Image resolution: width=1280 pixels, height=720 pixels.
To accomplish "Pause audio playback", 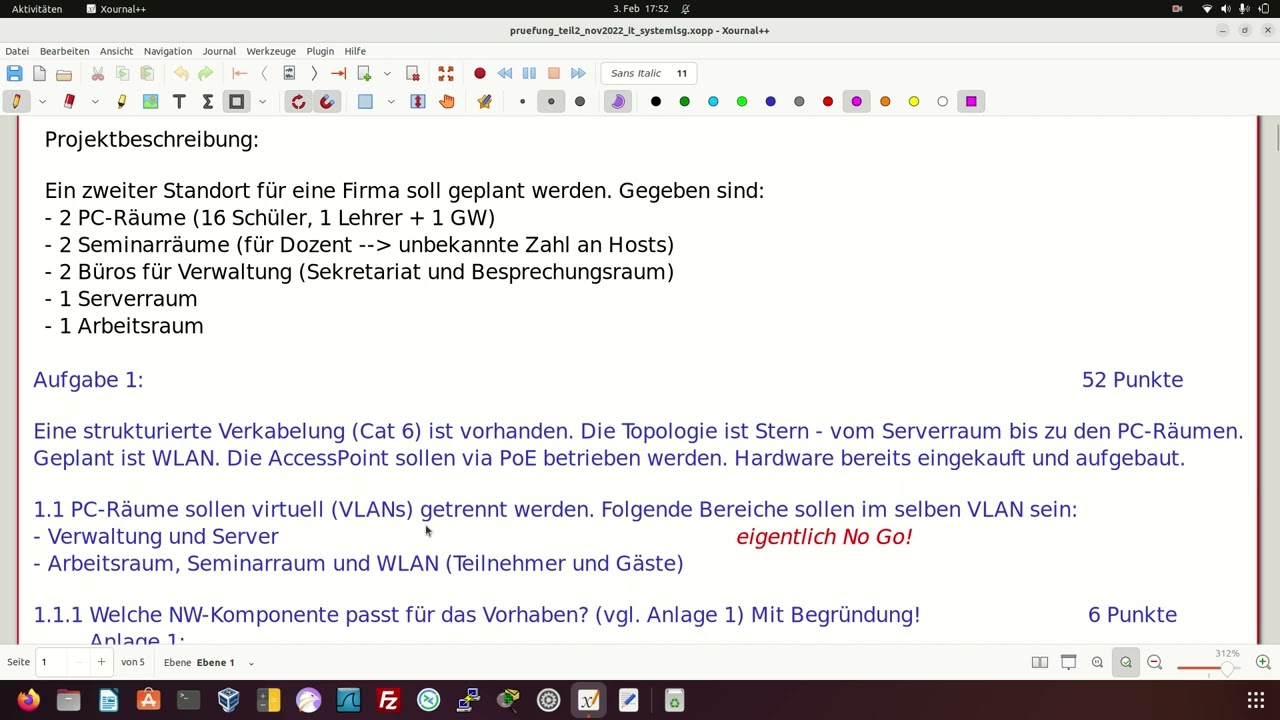I will click(x=529, y=73).
